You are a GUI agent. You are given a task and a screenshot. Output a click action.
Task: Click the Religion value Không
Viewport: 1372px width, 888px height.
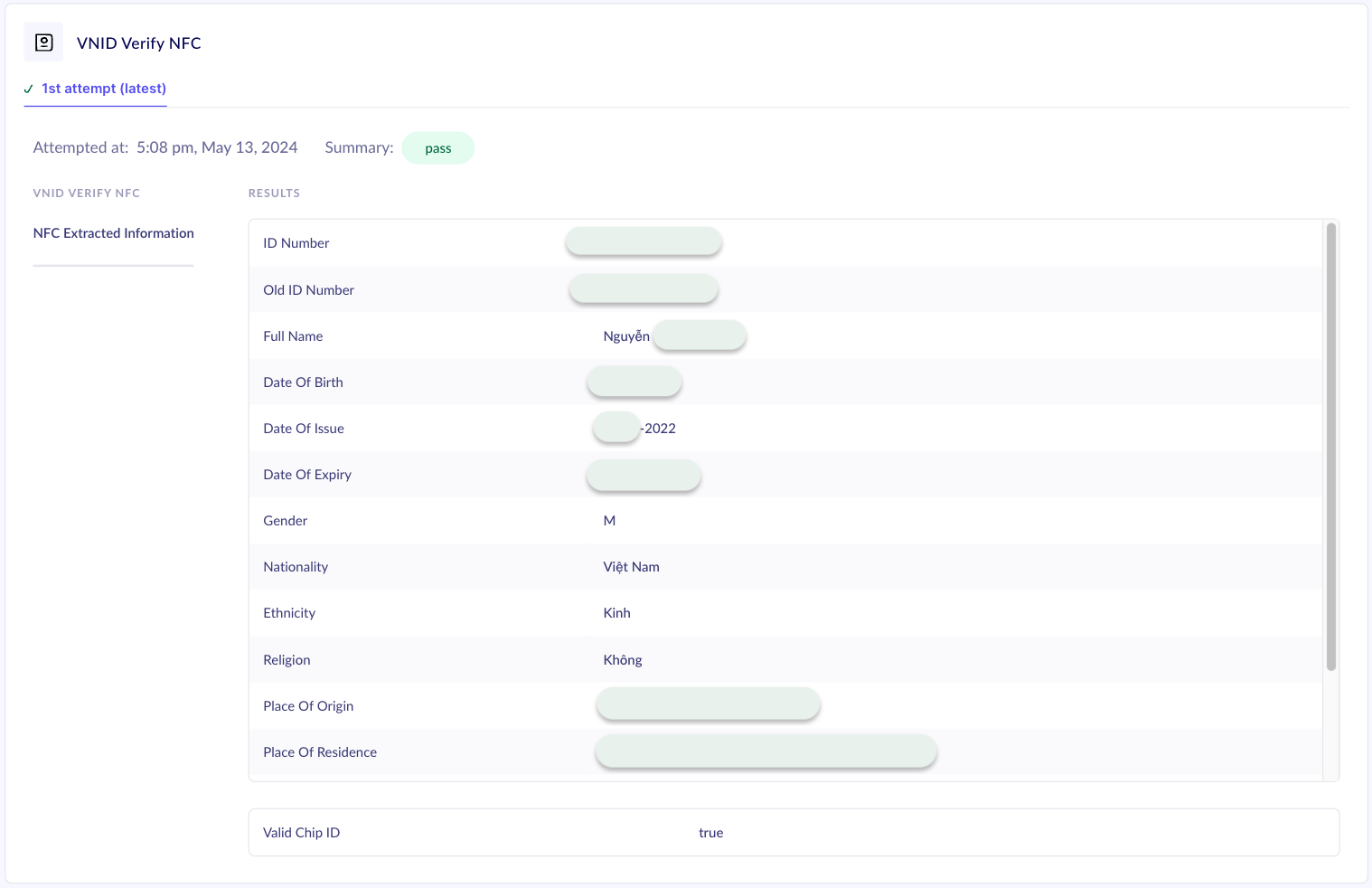(x=622, y=660)
